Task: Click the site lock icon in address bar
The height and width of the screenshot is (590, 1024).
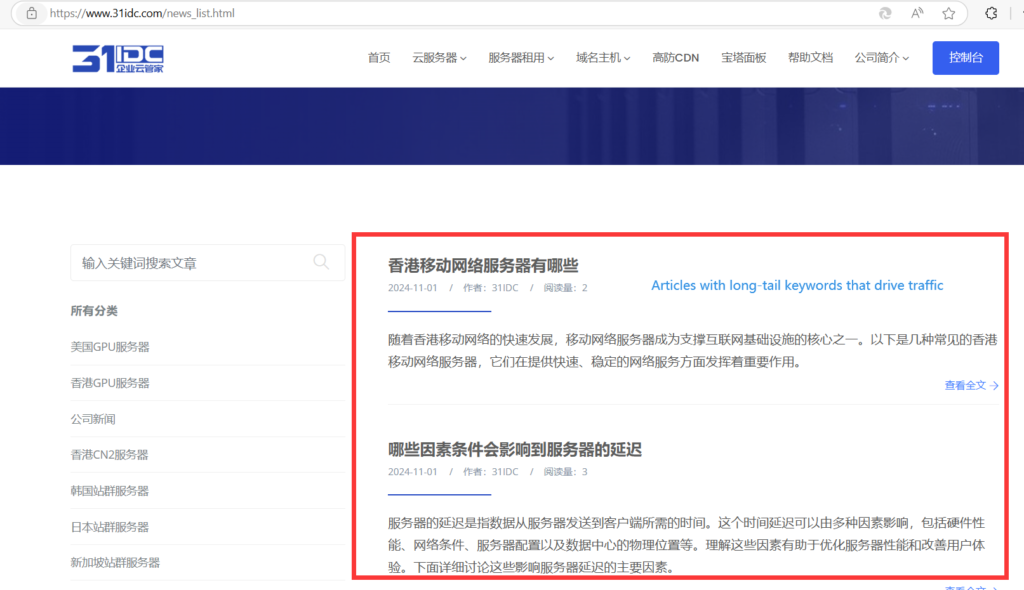Action: tap(31, 13)
